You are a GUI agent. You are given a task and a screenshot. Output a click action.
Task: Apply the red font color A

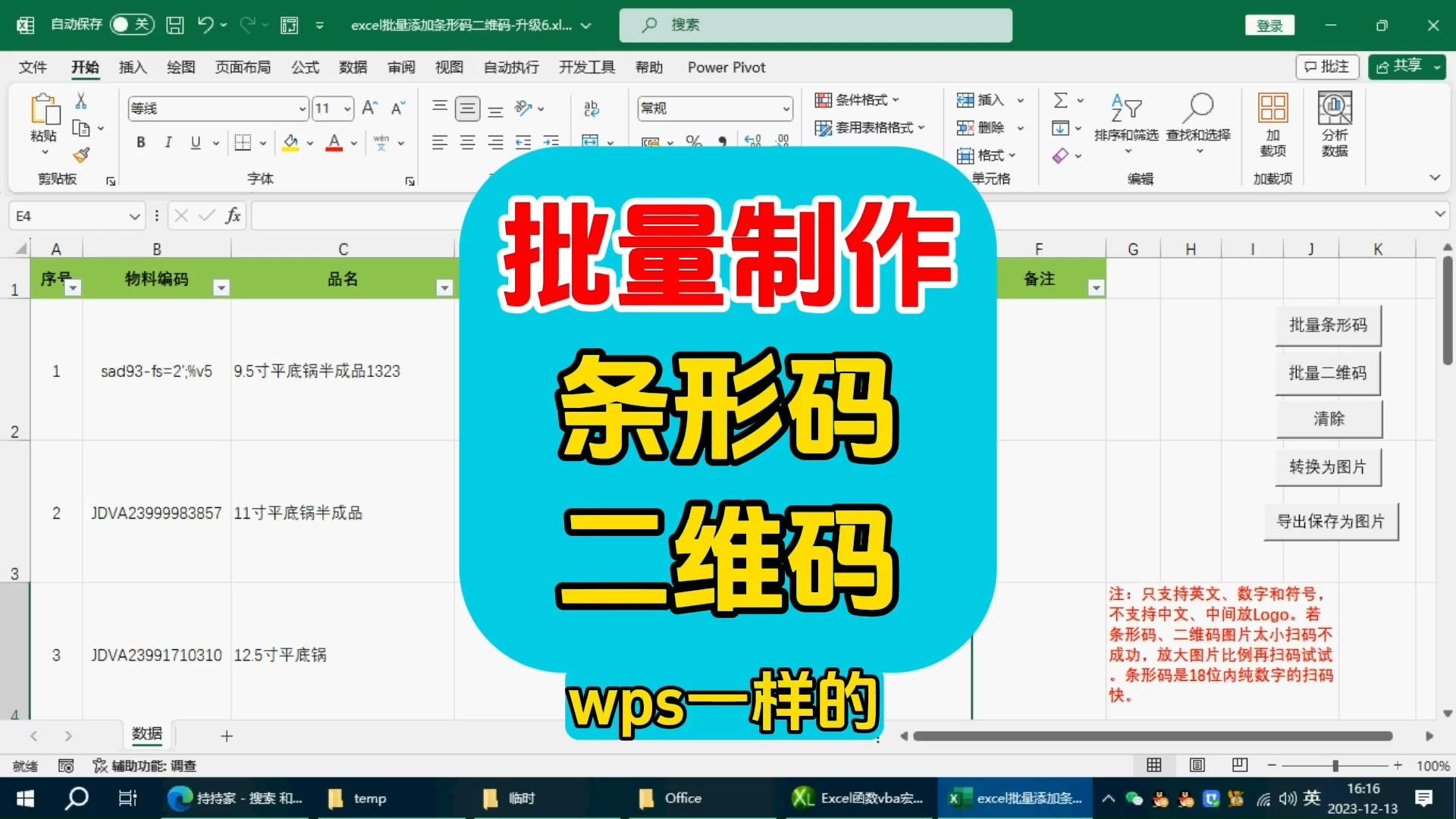coord(334,143)
